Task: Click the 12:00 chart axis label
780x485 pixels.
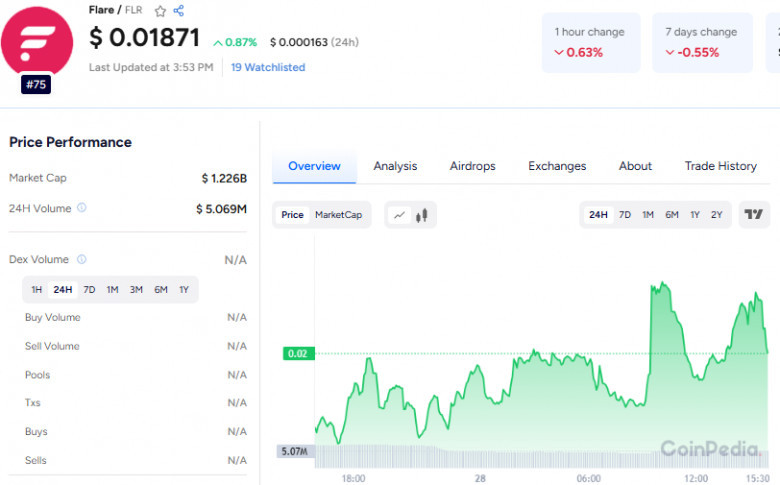Action: coord(695,479)
